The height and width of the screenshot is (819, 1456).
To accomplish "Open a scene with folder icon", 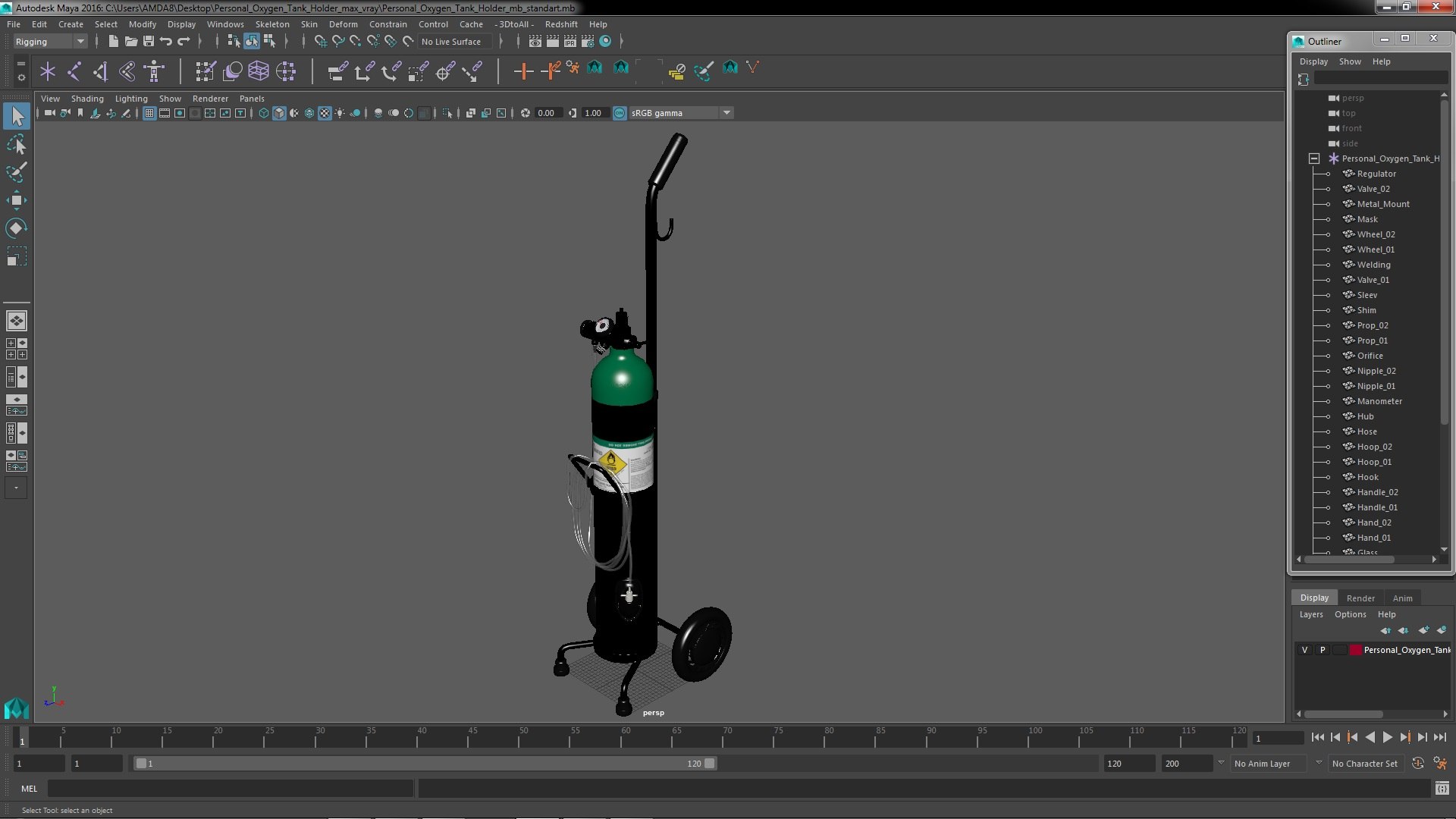I will (130, 42).
